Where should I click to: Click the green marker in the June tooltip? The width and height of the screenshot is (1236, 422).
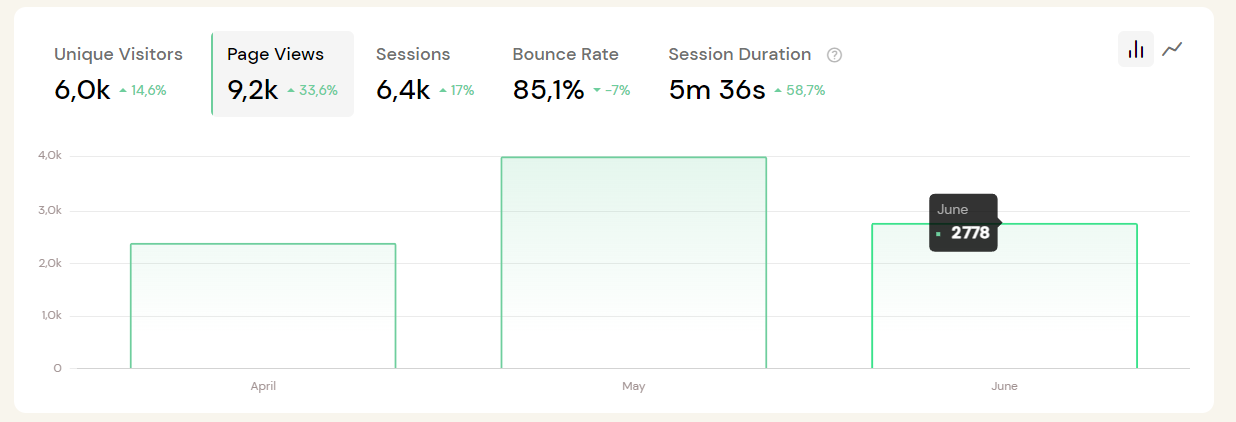938,234
